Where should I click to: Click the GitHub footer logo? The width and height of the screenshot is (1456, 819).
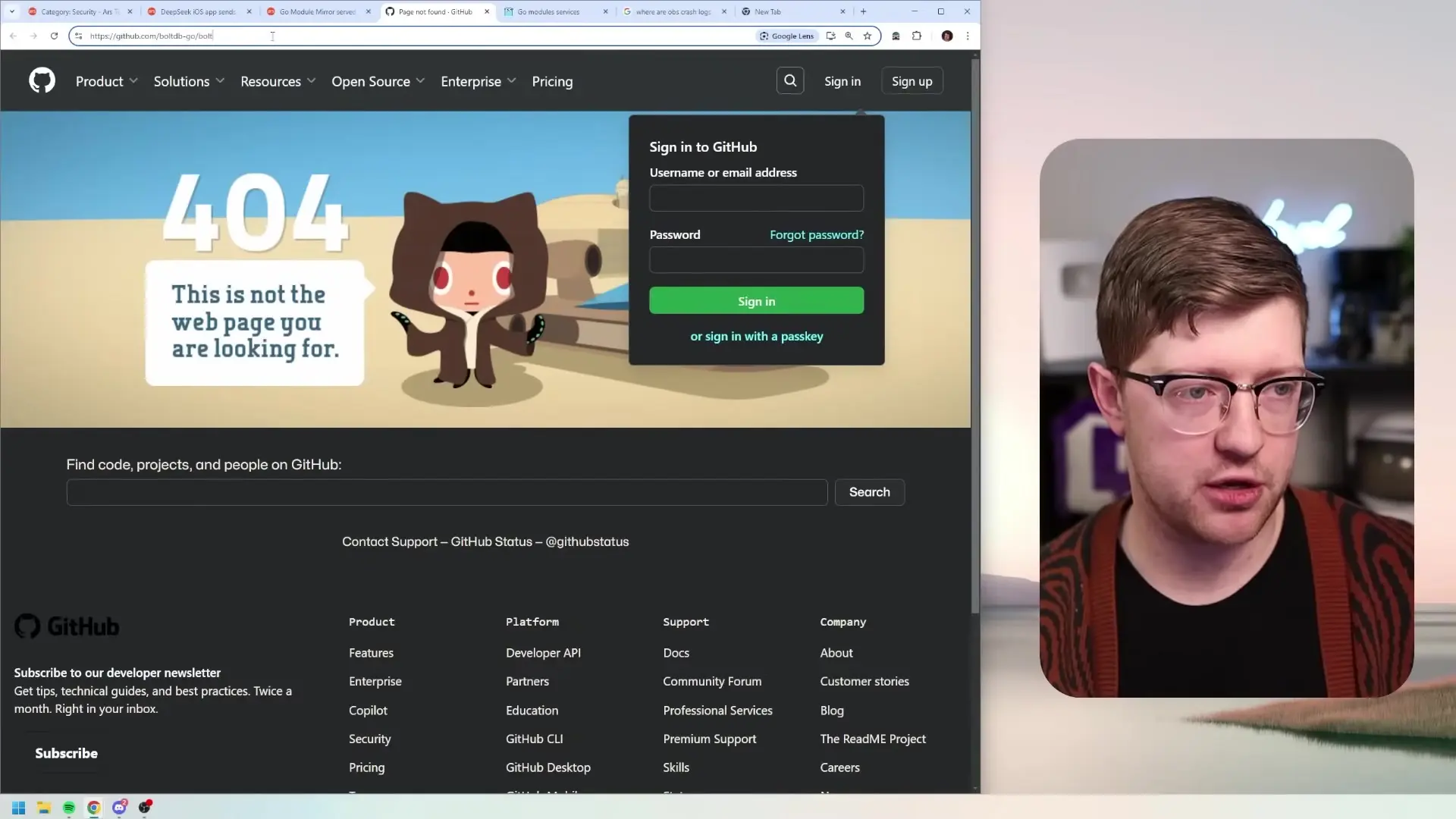click(x=67, y=626)
